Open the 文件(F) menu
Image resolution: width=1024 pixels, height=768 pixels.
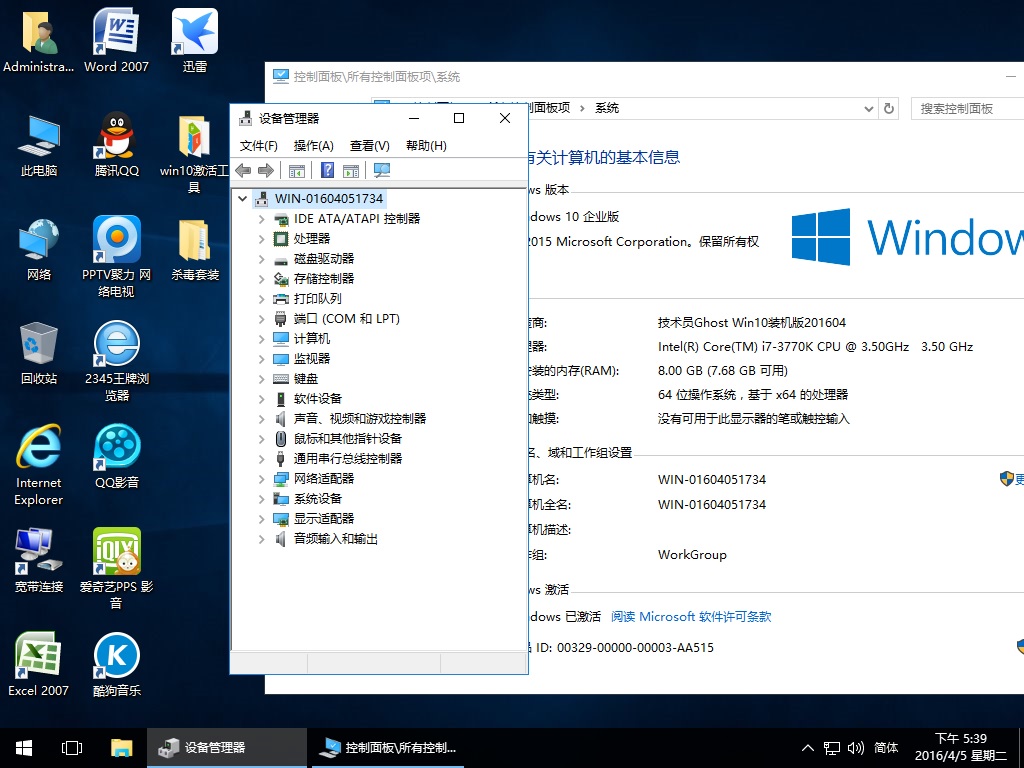pos(259,146)
